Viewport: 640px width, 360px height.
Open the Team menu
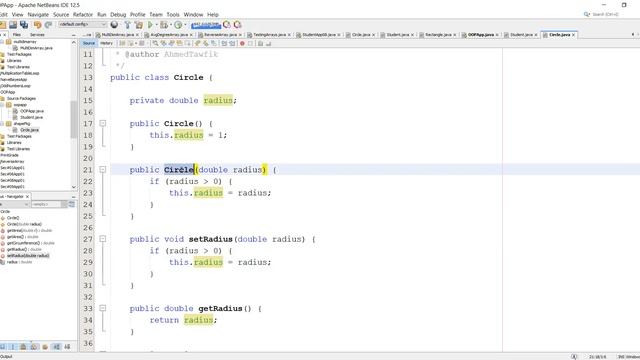point(156,14)
